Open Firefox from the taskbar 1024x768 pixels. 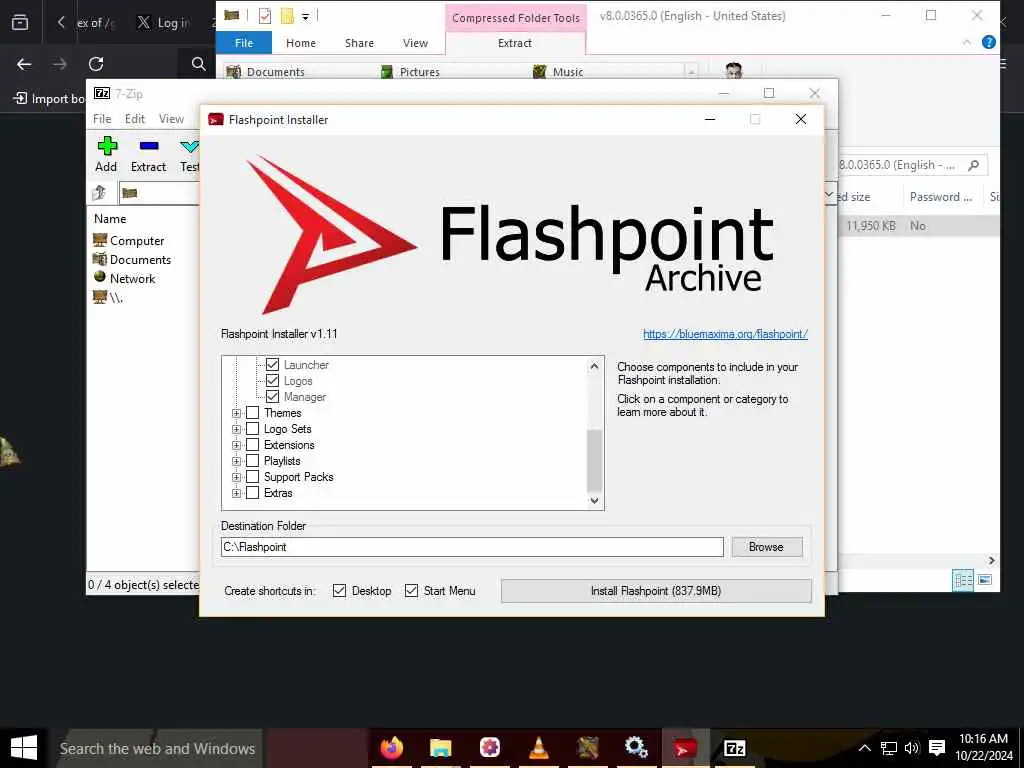click(x=392, y=748)
